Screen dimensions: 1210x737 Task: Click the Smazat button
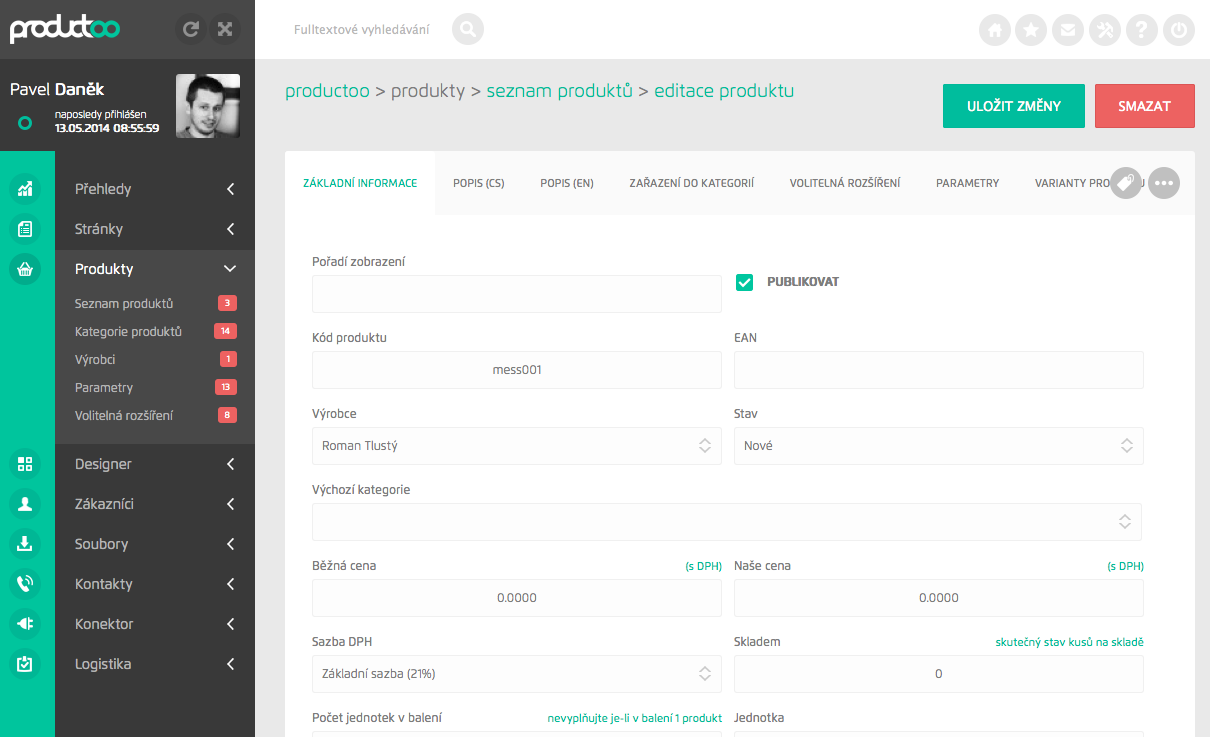[x=1145, y=106]
